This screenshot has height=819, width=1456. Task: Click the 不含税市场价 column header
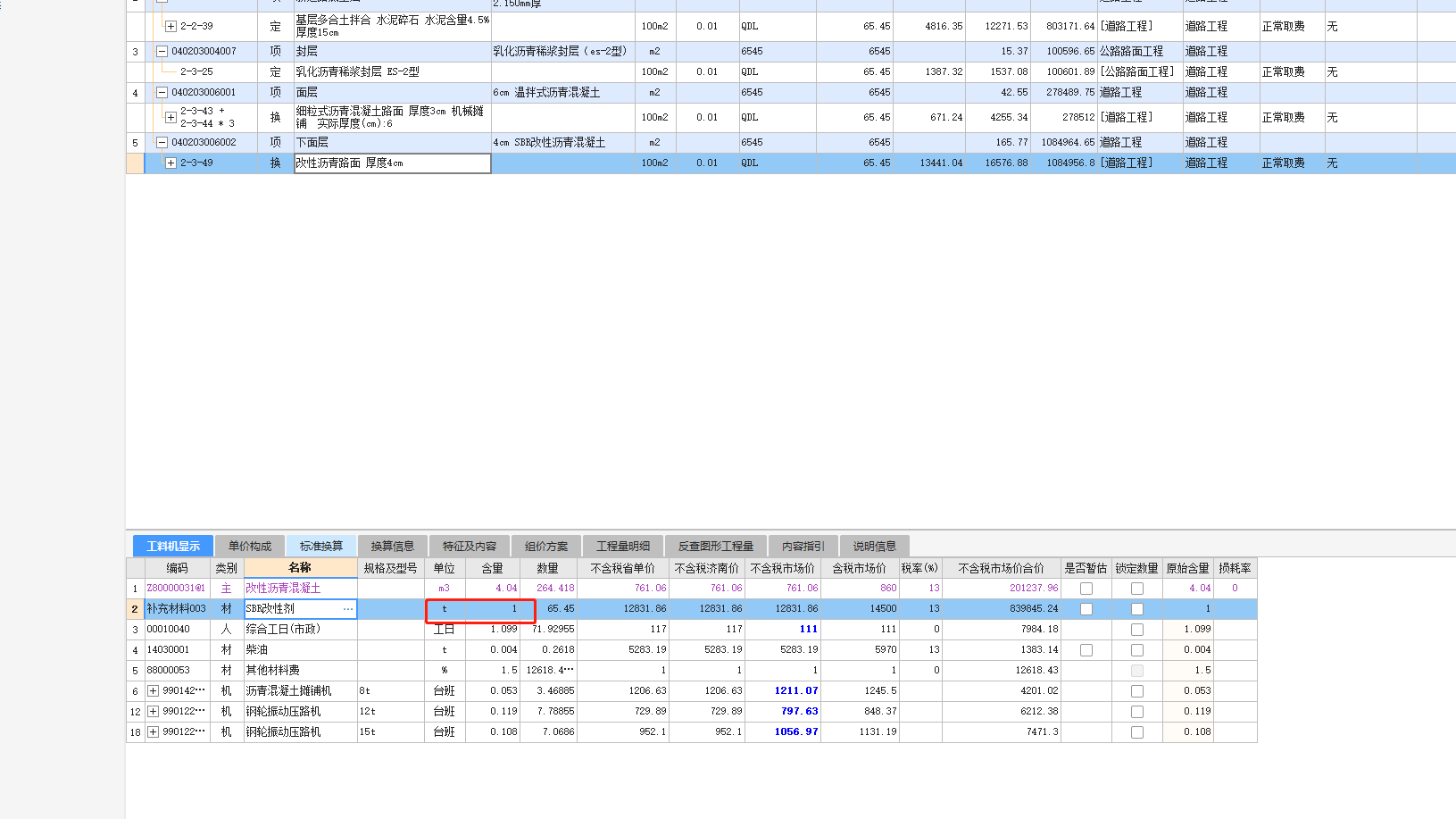[782, 568]
